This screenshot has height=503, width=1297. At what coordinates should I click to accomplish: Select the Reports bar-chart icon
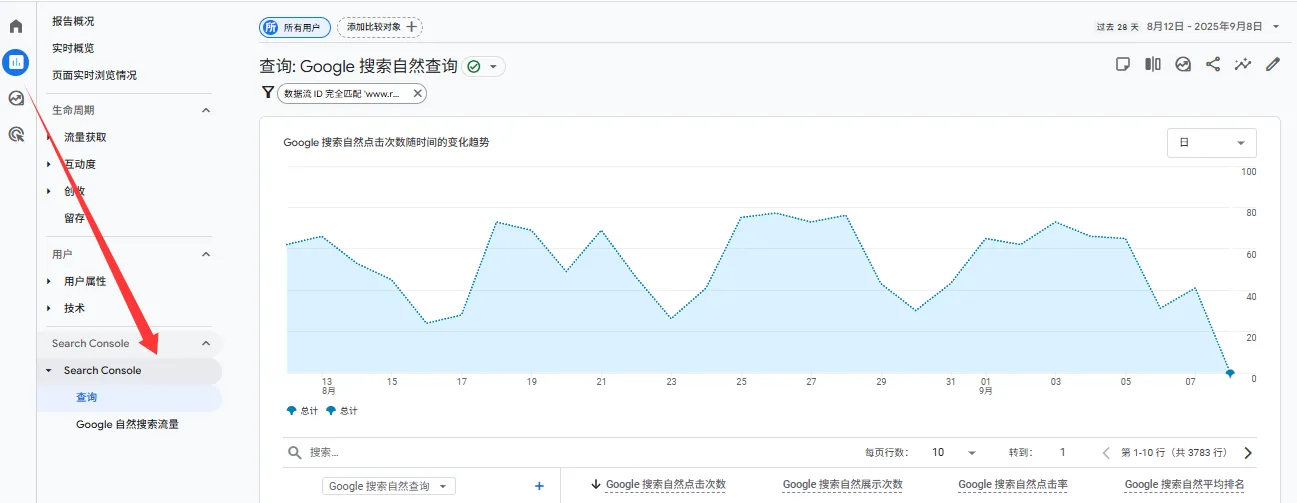pyautogui.click(x=16, y=62)
